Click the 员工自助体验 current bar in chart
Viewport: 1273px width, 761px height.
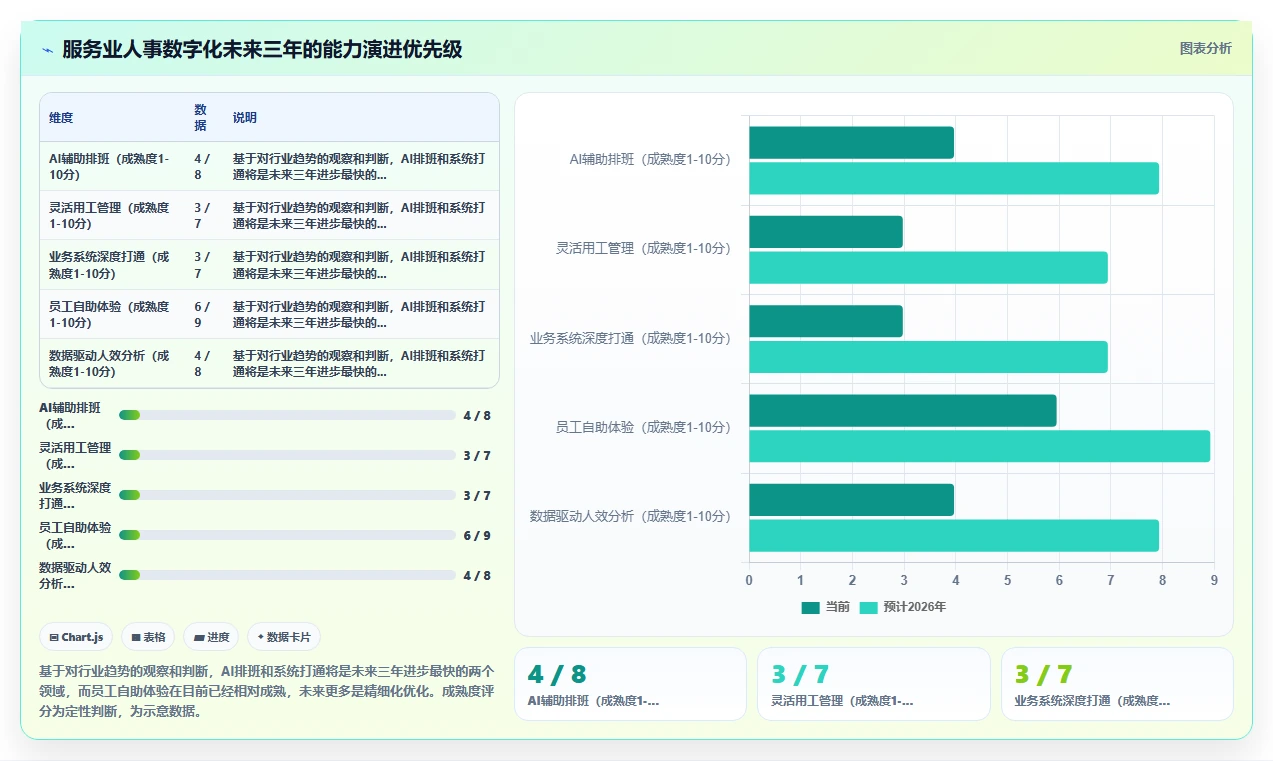coord(903,410)
